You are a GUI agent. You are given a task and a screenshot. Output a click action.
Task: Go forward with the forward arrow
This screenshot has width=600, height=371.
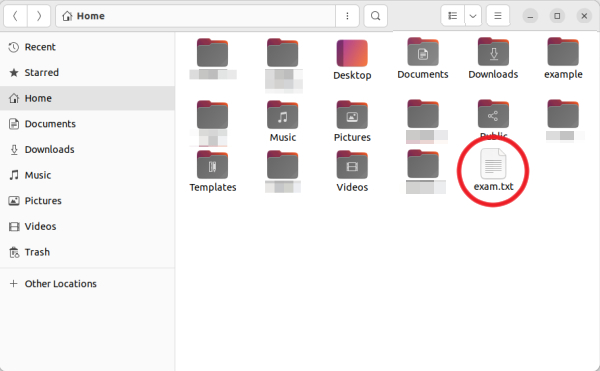39,16
